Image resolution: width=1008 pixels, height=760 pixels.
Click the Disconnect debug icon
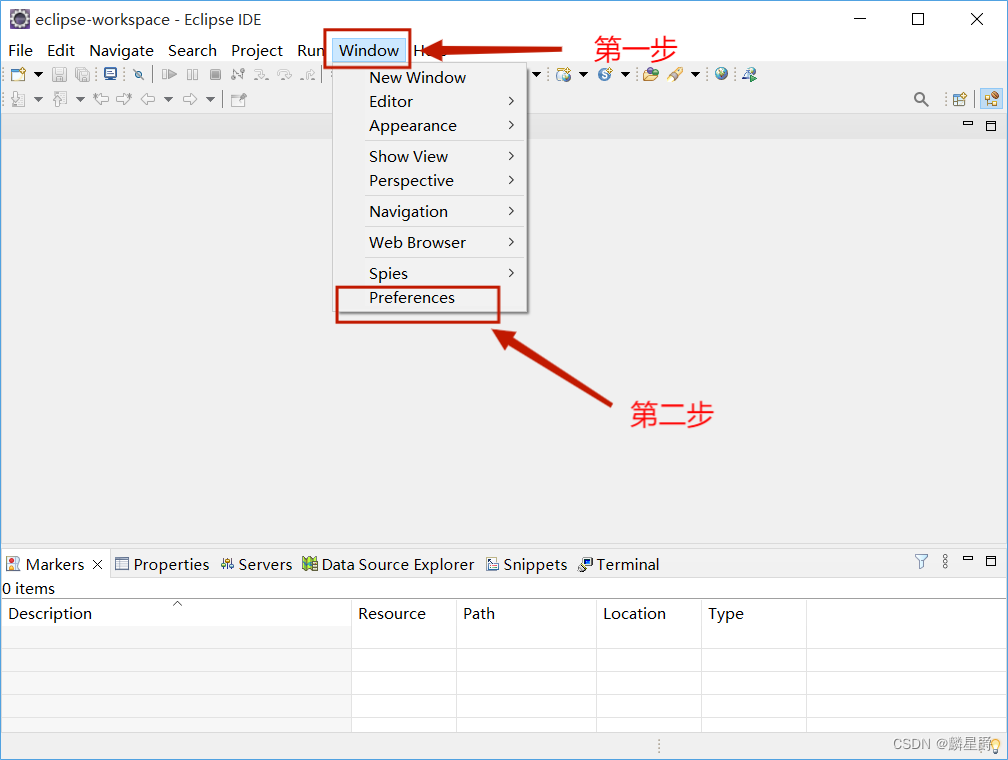(x=238, y=75)
